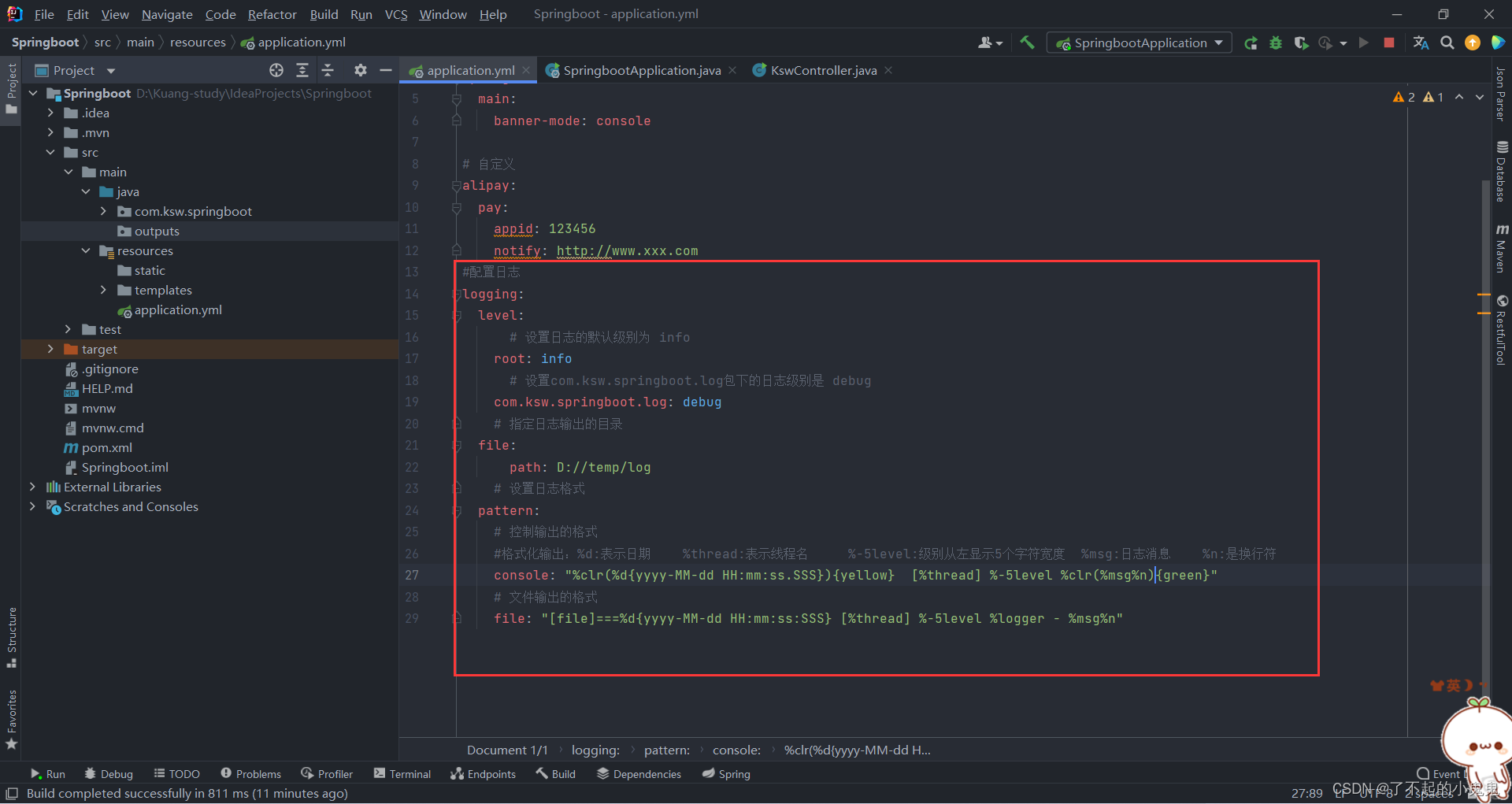Viewport: 1512px width, 804px height.
Task: Open the Structure tool window
Action: pyautogui.click(x=11, y=637)
